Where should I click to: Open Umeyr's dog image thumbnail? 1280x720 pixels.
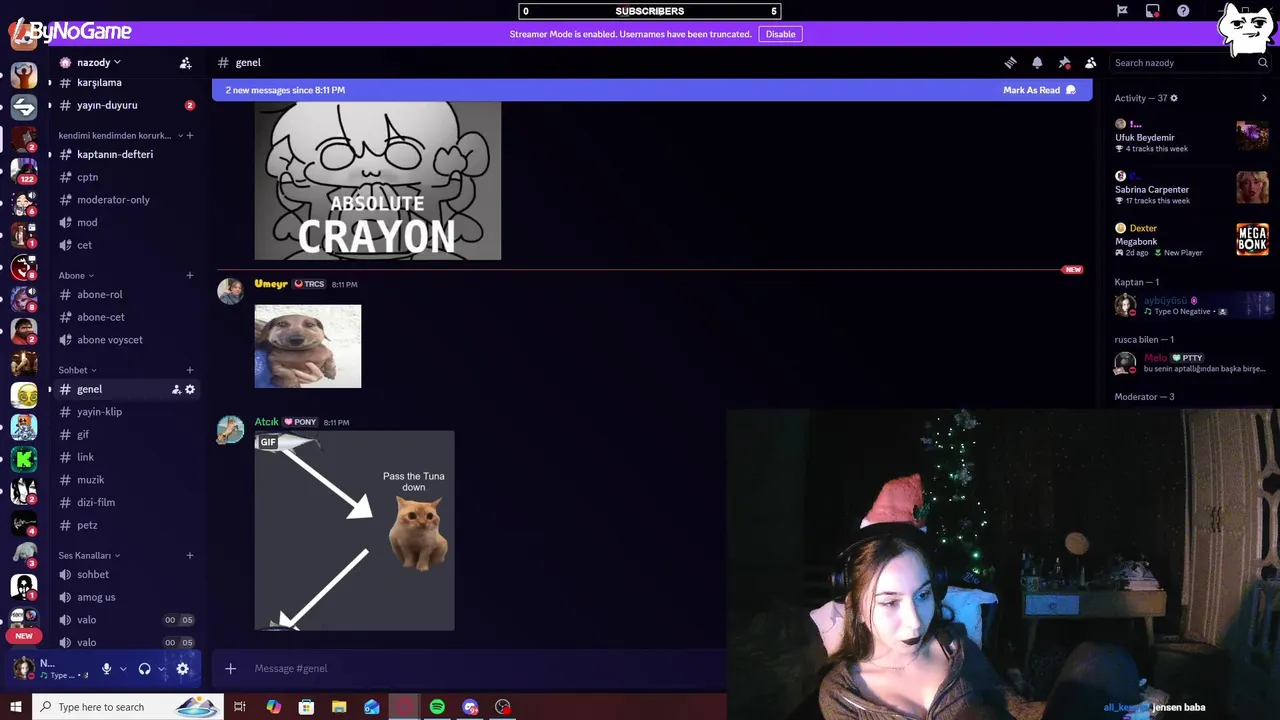[x=308, y=346]
